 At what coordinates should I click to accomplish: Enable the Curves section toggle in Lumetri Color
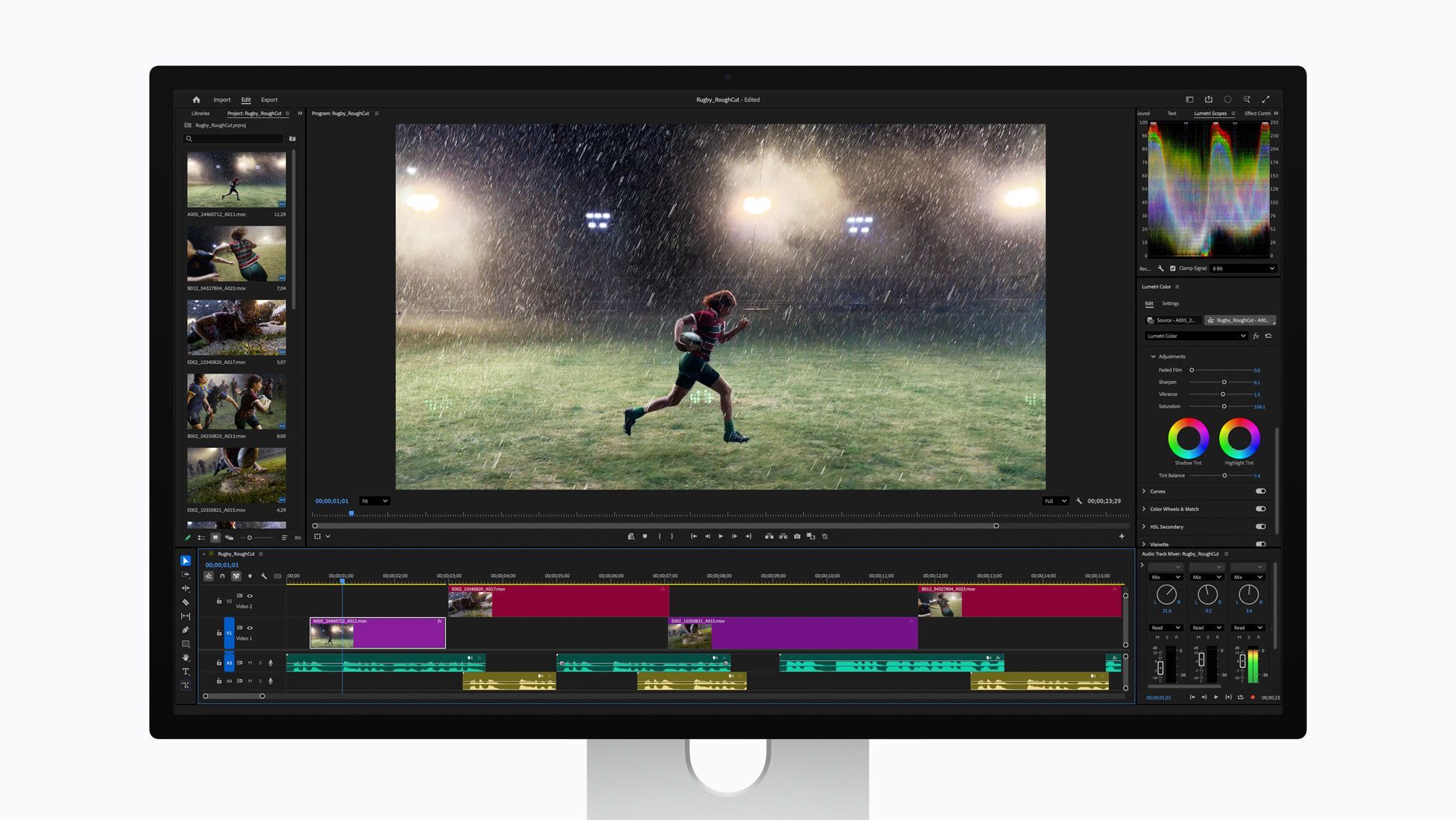pyautogui.click(x=1261, y=491)
